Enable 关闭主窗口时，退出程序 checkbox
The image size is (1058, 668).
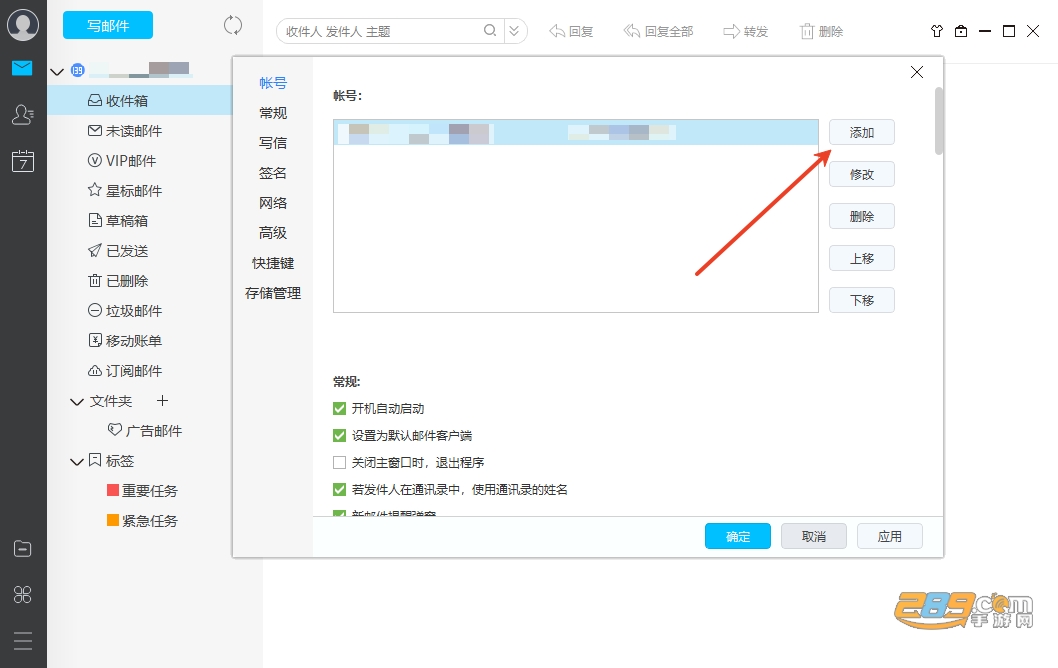click(x=339, y=462)
